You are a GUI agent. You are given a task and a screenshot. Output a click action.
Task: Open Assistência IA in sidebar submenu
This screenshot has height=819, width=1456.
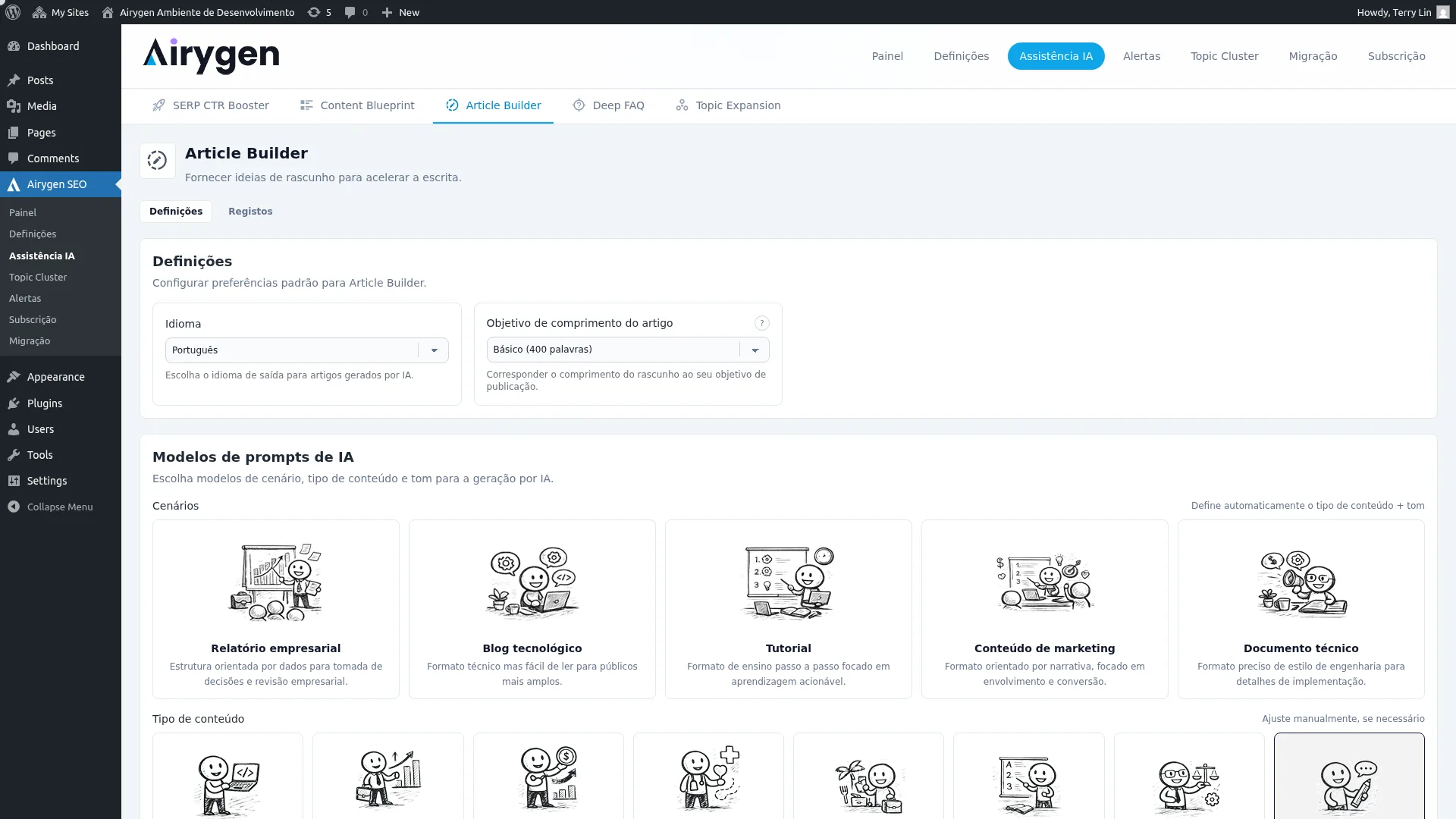pyautogui.click(x=42, y=256)
